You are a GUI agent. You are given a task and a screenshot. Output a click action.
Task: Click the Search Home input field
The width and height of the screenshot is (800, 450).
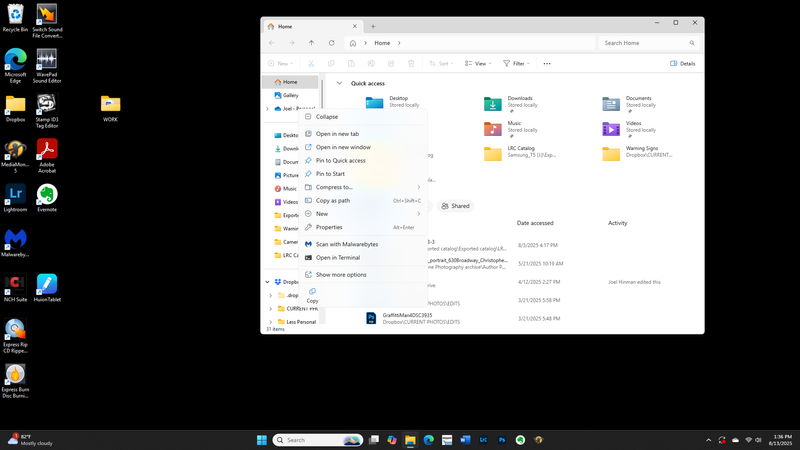[650, 43]
